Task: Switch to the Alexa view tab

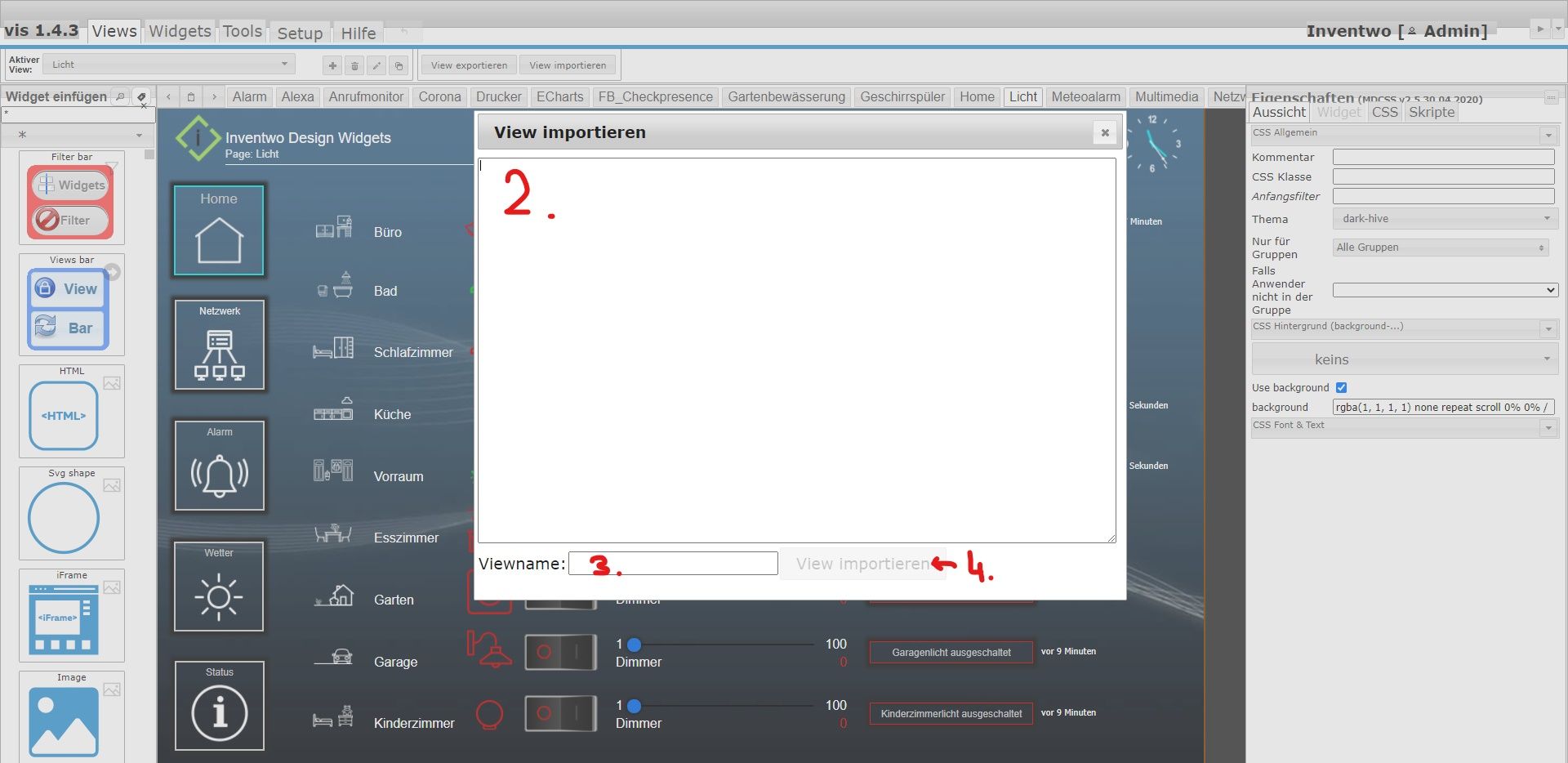Action: click(x=297, y=96)
